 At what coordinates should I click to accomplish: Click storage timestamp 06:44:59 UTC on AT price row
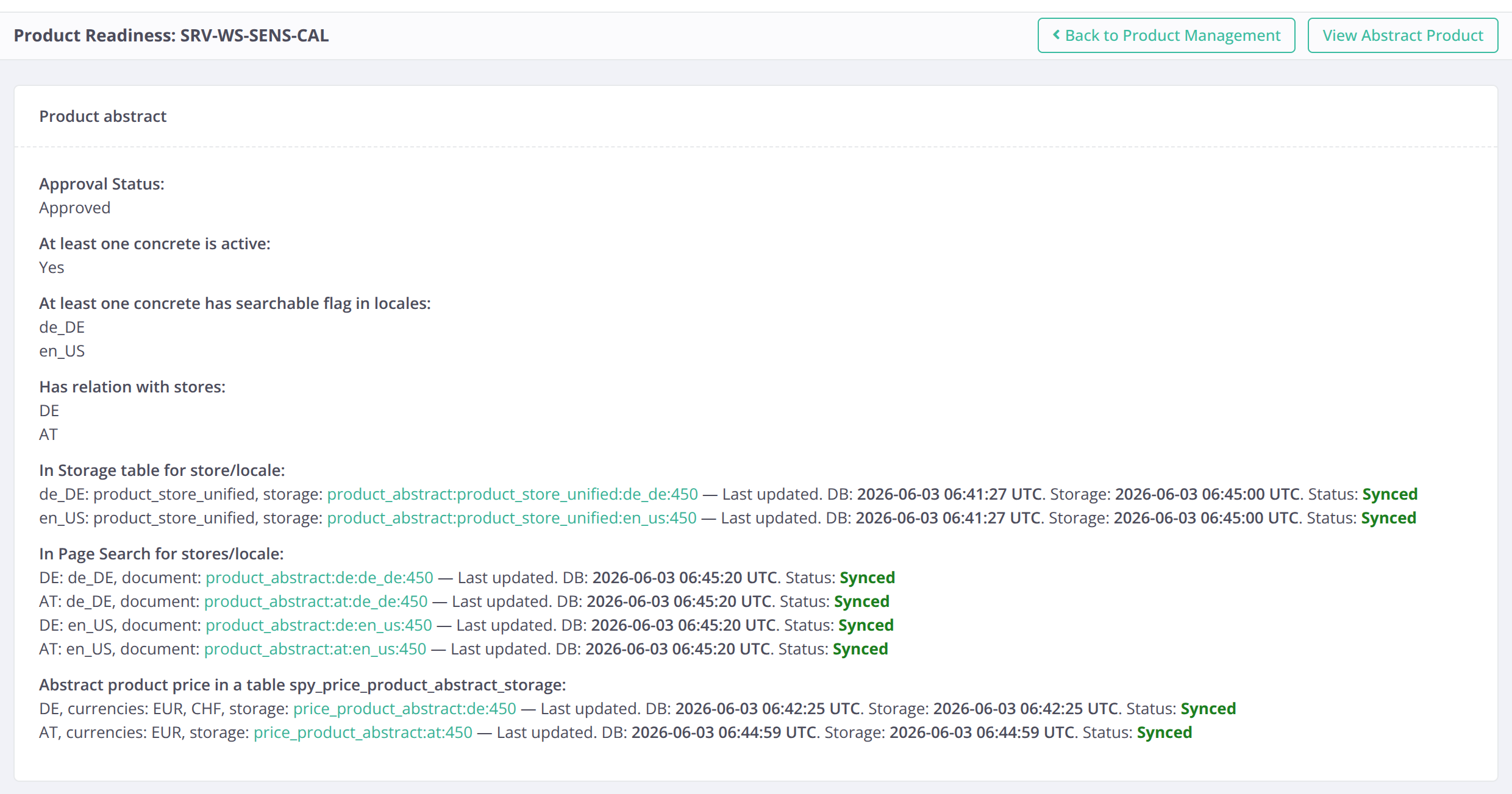(x=982, y=732)
